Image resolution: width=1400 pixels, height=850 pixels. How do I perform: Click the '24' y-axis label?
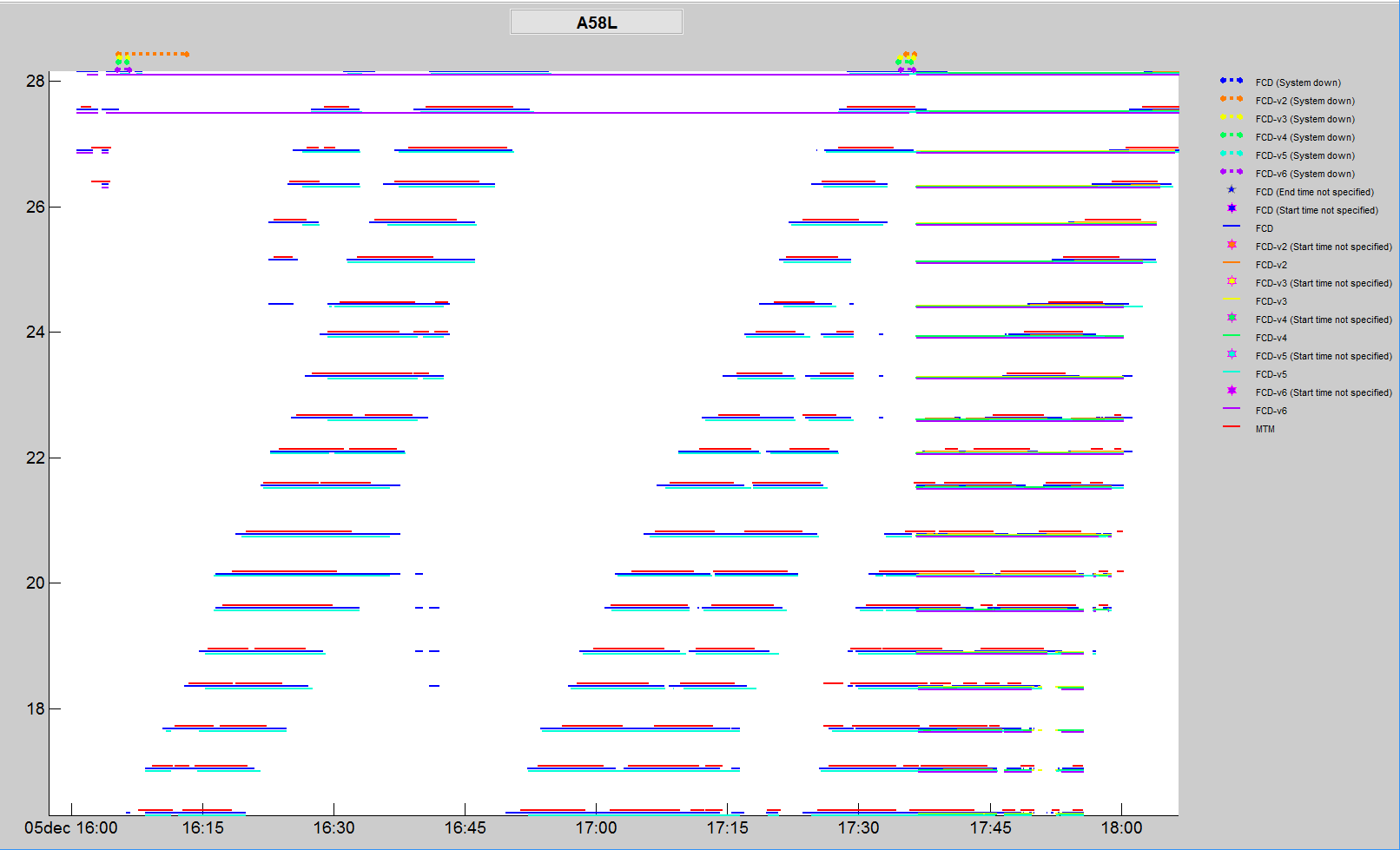(x=35, y=332)
